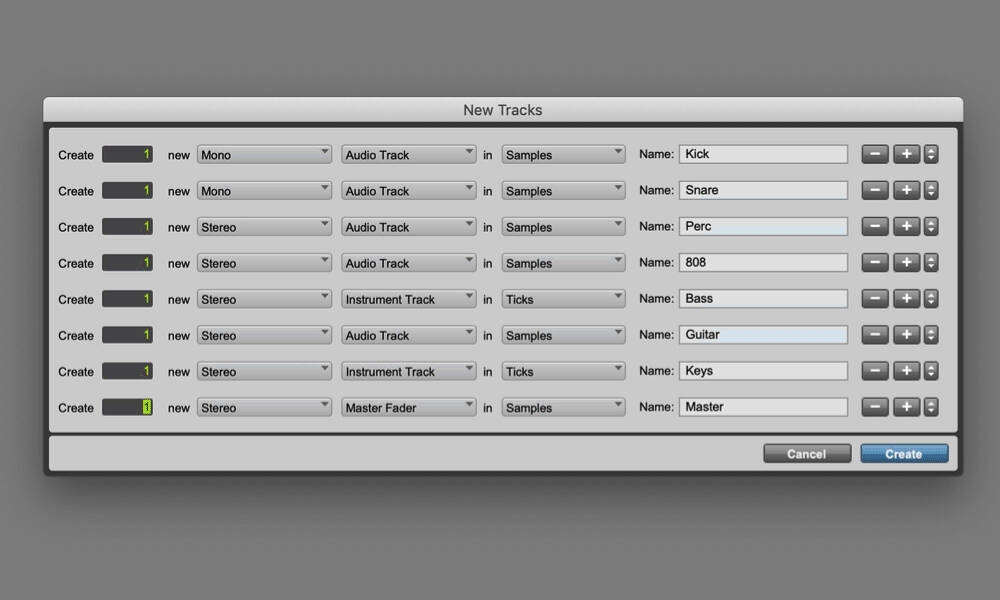1000x600 pixels.
Task: Open the Stereo format dropdown for 808
Action: pos(264,263)
